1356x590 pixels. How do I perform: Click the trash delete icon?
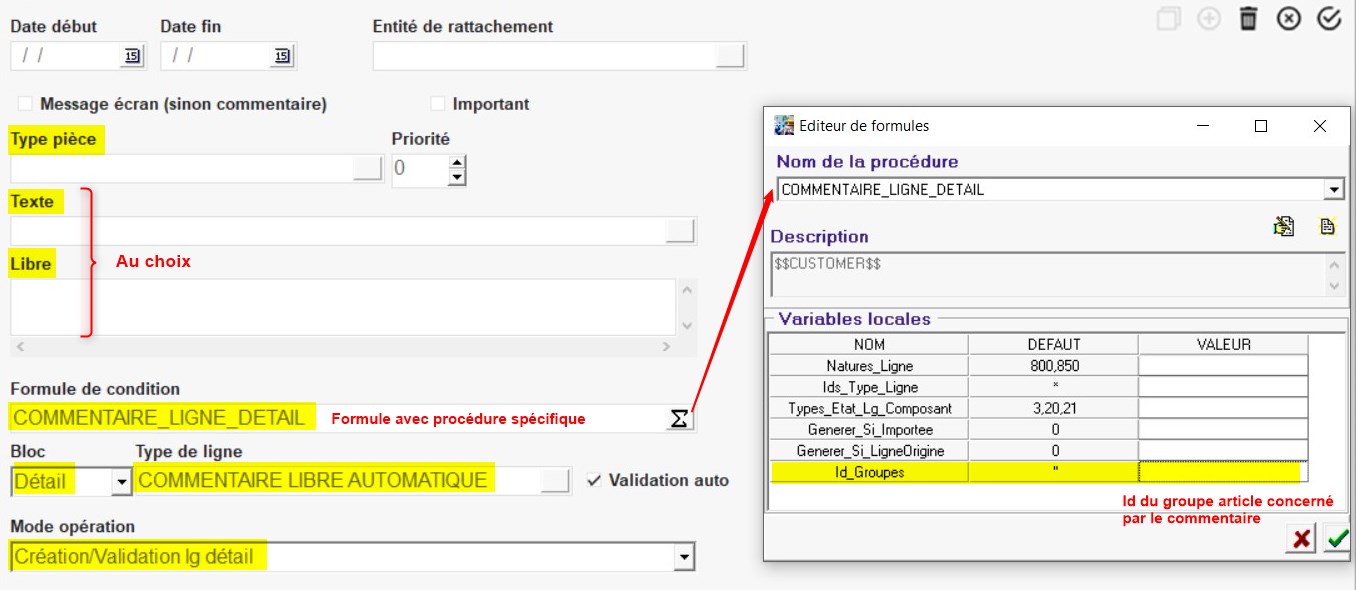click(x=1248, y=19)
